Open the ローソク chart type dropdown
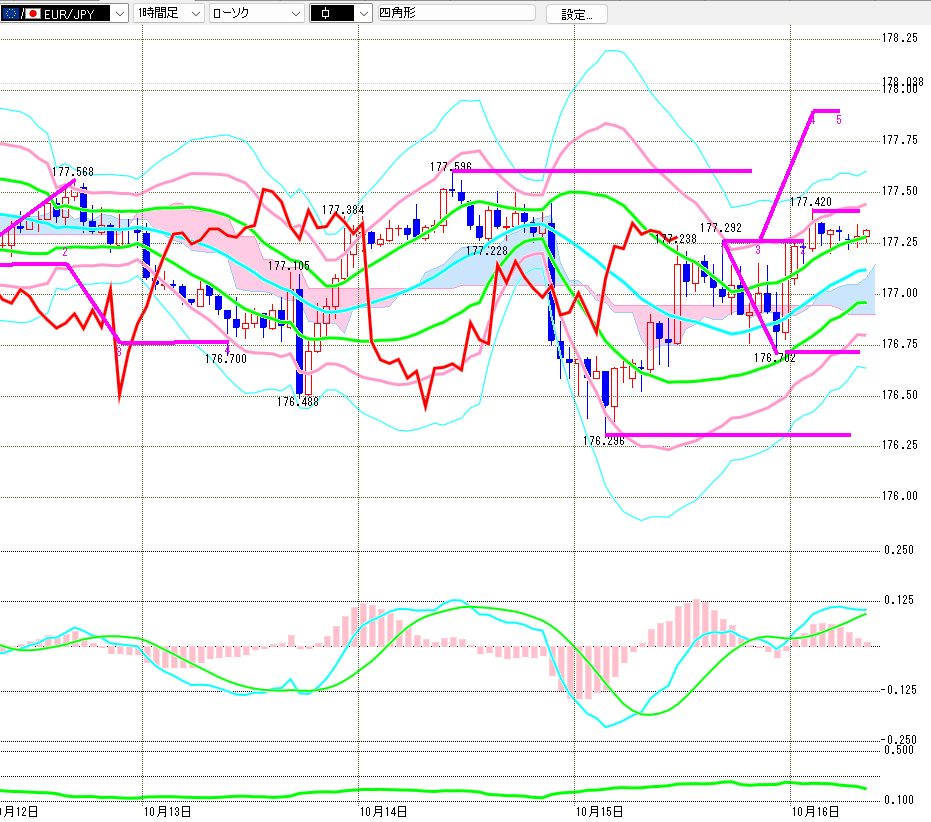931x822 pixels. point(256,13)
